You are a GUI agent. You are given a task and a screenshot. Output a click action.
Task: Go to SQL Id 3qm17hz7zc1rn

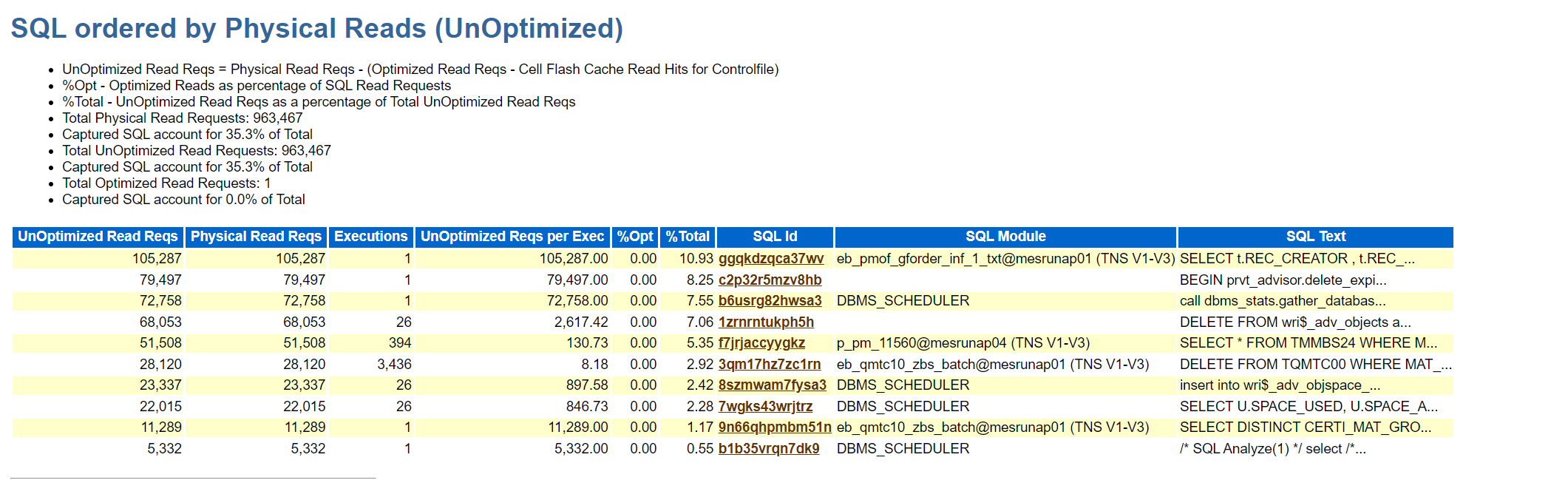[769, 365]
